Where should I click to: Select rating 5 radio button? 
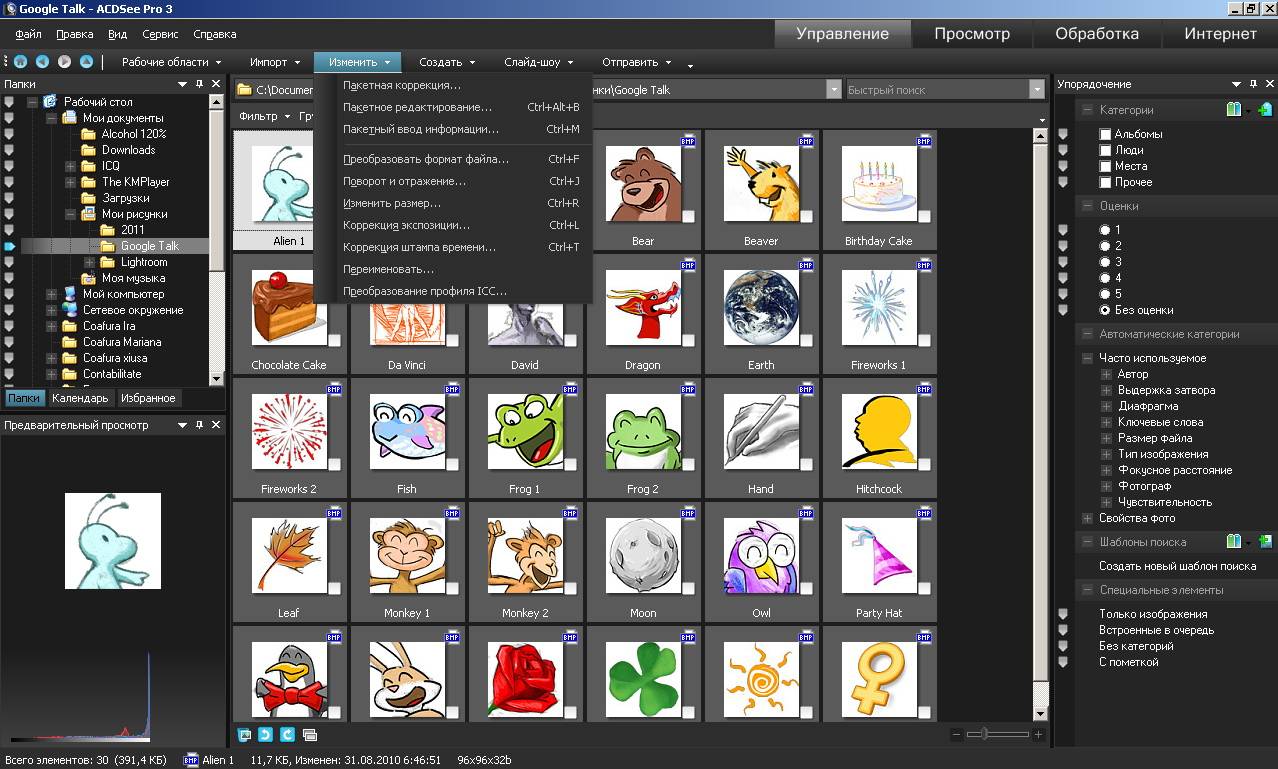pyautogui.click(x=1105, y=294)
